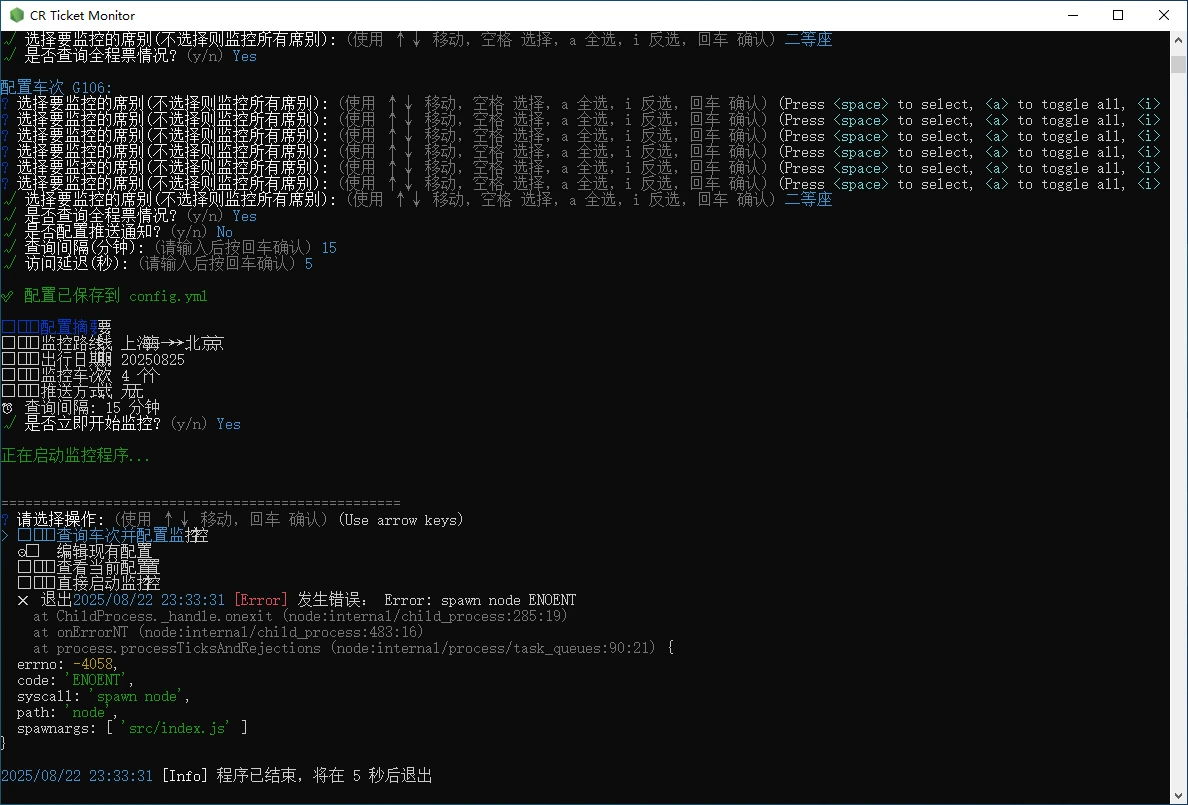This screenshot has height=805, width=1188.
Task: Click the question mark before 请选择操作
Action: pos(5,520)
